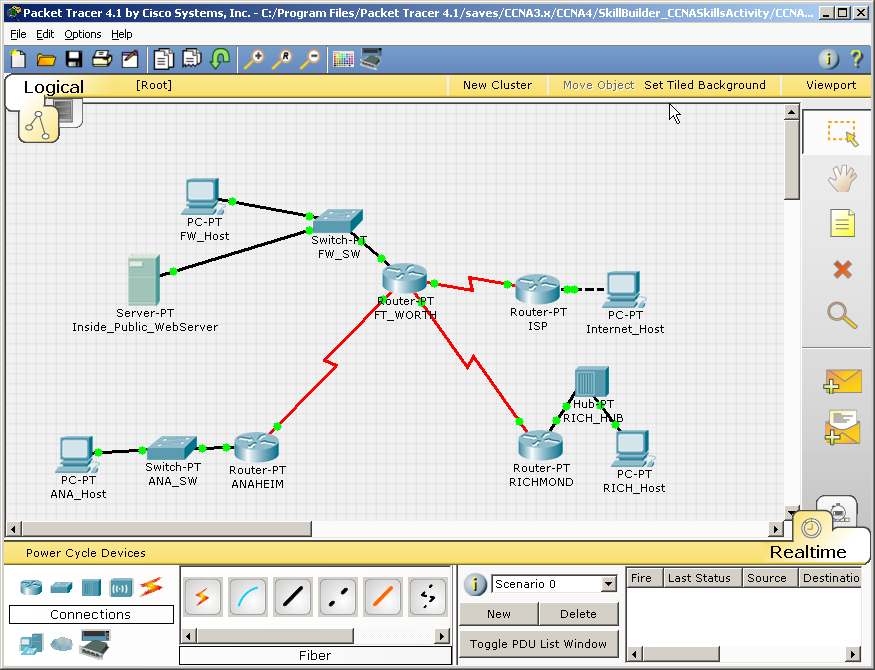The width and height of the screenshot is (875, 670).
Task: Choose the Add Simple PDU envelope tool
Action: click(x=842, y=380)
